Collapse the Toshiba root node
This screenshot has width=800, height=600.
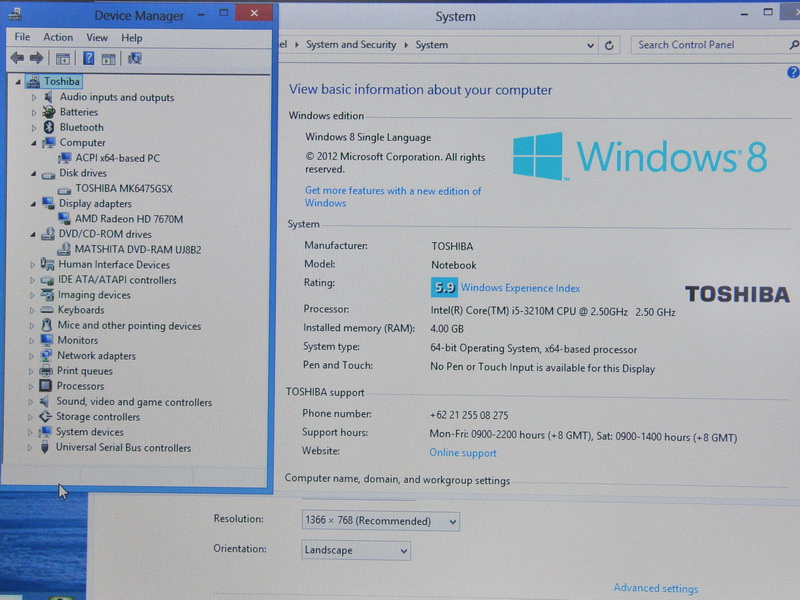18,82
